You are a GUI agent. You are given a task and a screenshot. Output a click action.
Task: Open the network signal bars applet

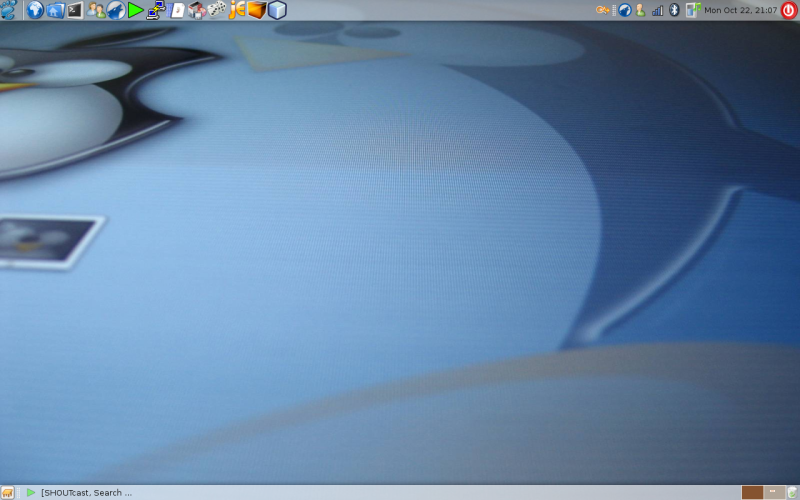pyautogui.click(x=658, y=10)
